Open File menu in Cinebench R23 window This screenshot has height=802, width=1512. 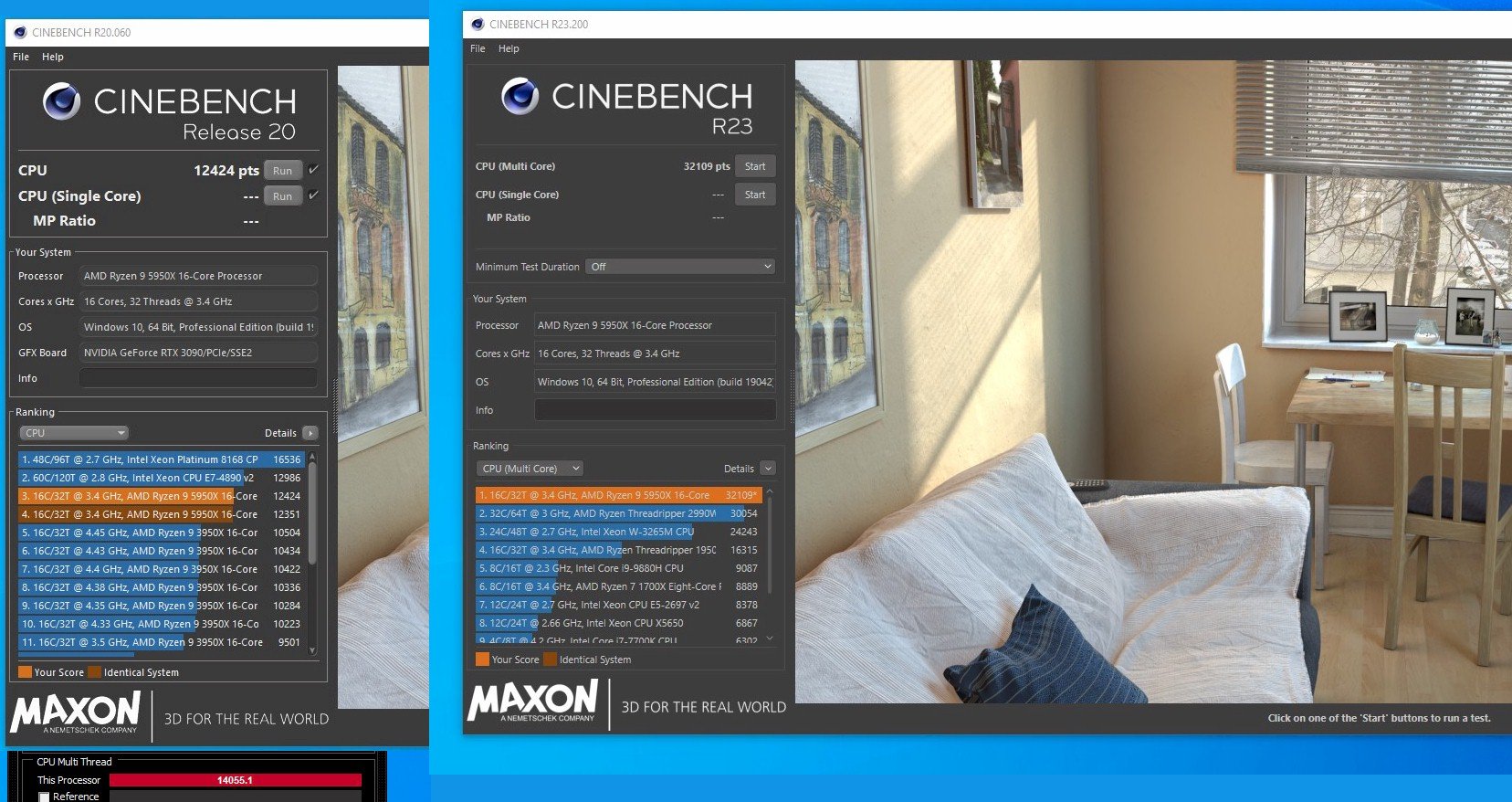click(478, 48)
